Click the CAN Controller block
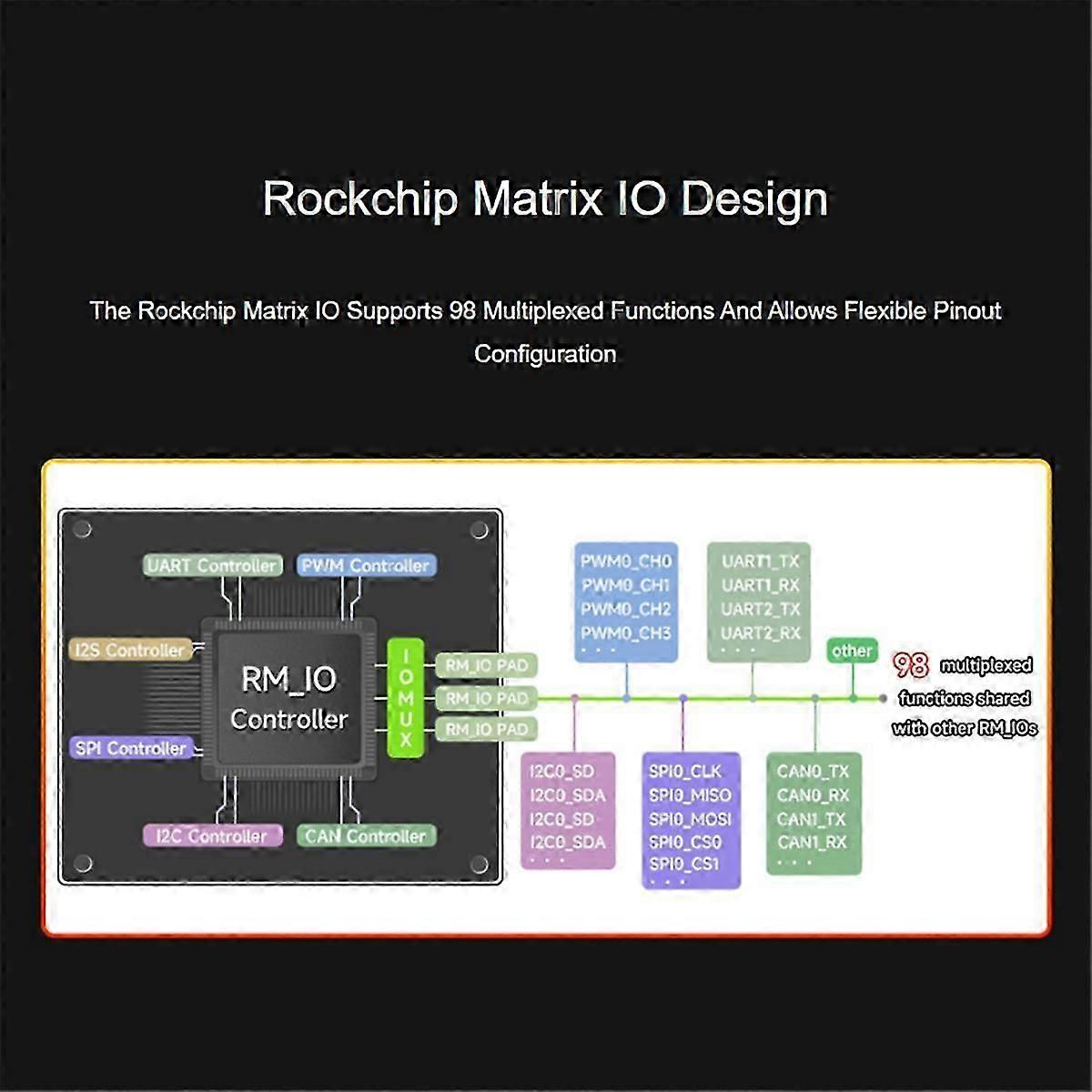The height and width of the screenshot is (1092, 1092). 366,834
